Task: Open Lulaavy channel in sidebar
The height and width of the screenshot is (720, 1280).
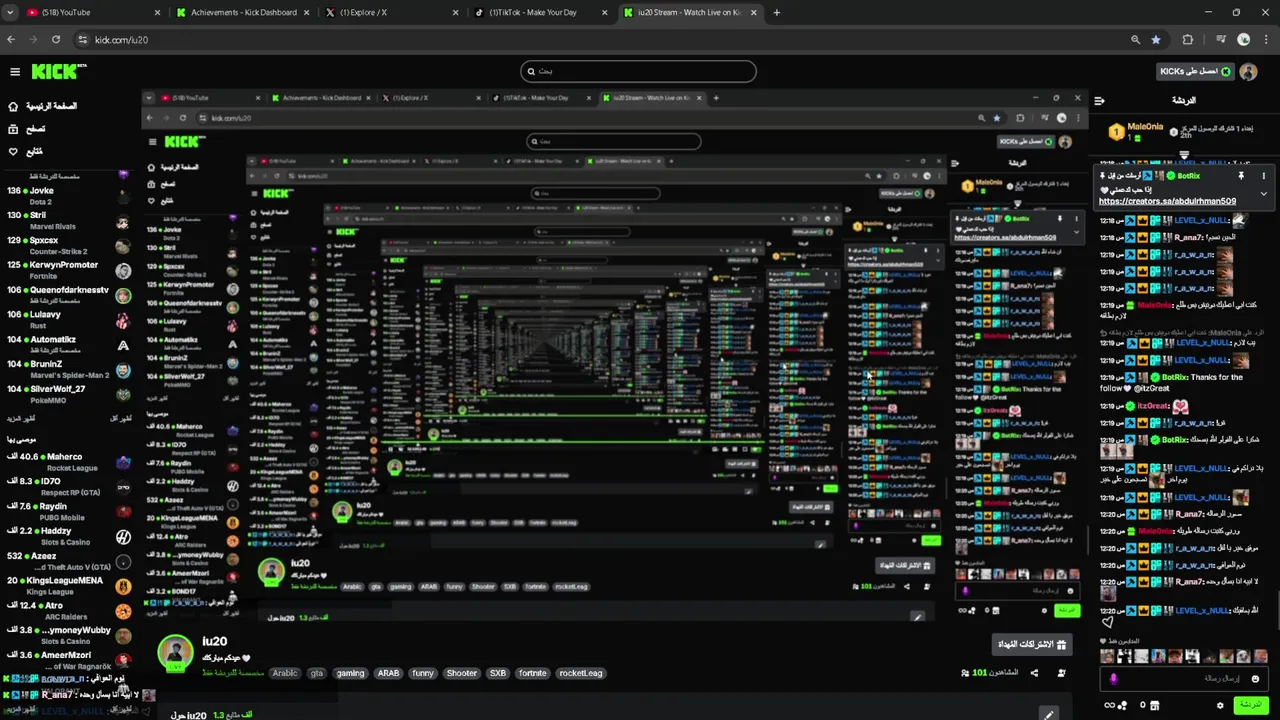Action: (x=70, y=319)
